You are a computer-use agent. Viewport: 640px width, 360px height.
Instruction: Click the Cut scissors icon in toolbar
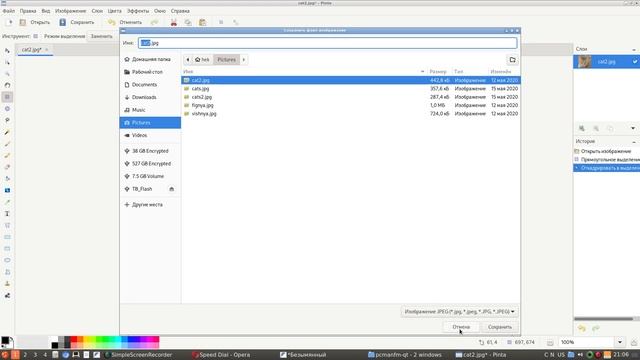(x=174, y=22)
